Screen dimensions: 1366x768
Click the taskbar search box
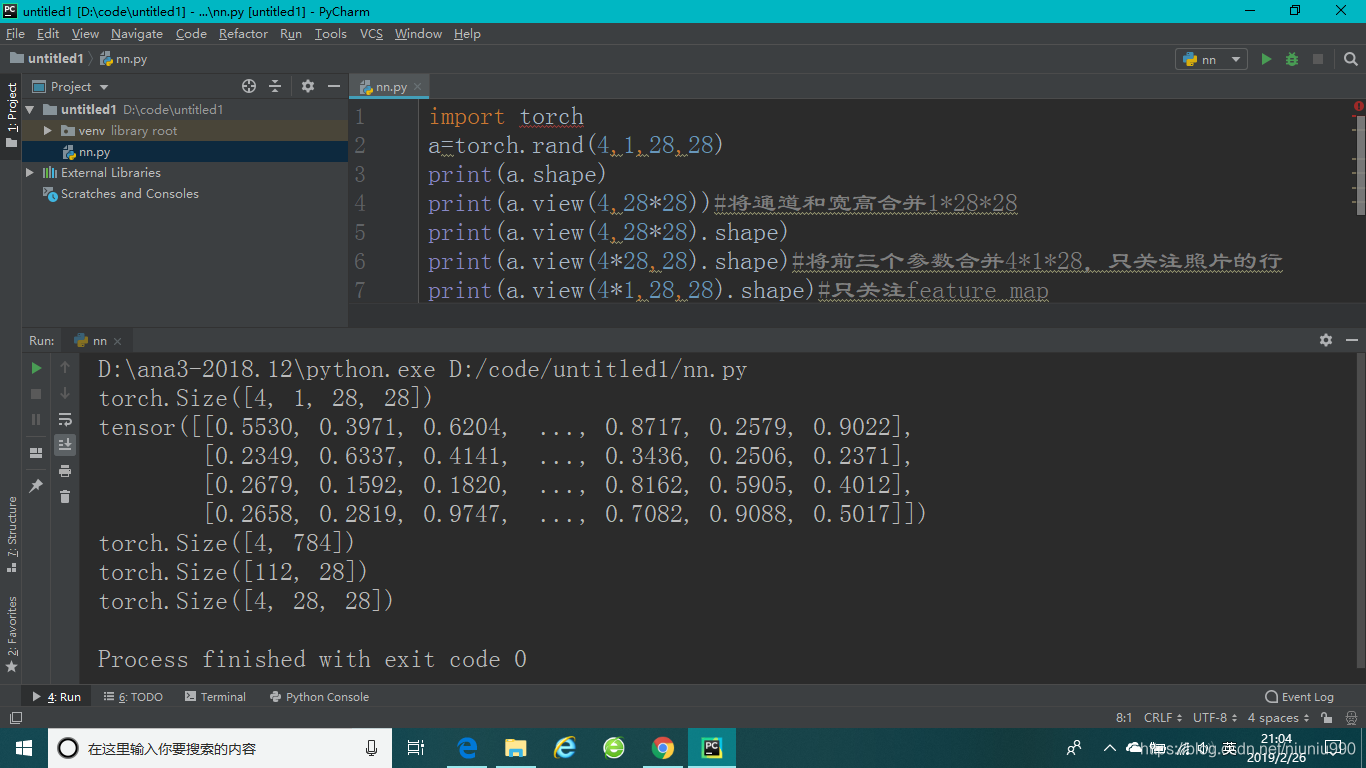tap(220, 748)
